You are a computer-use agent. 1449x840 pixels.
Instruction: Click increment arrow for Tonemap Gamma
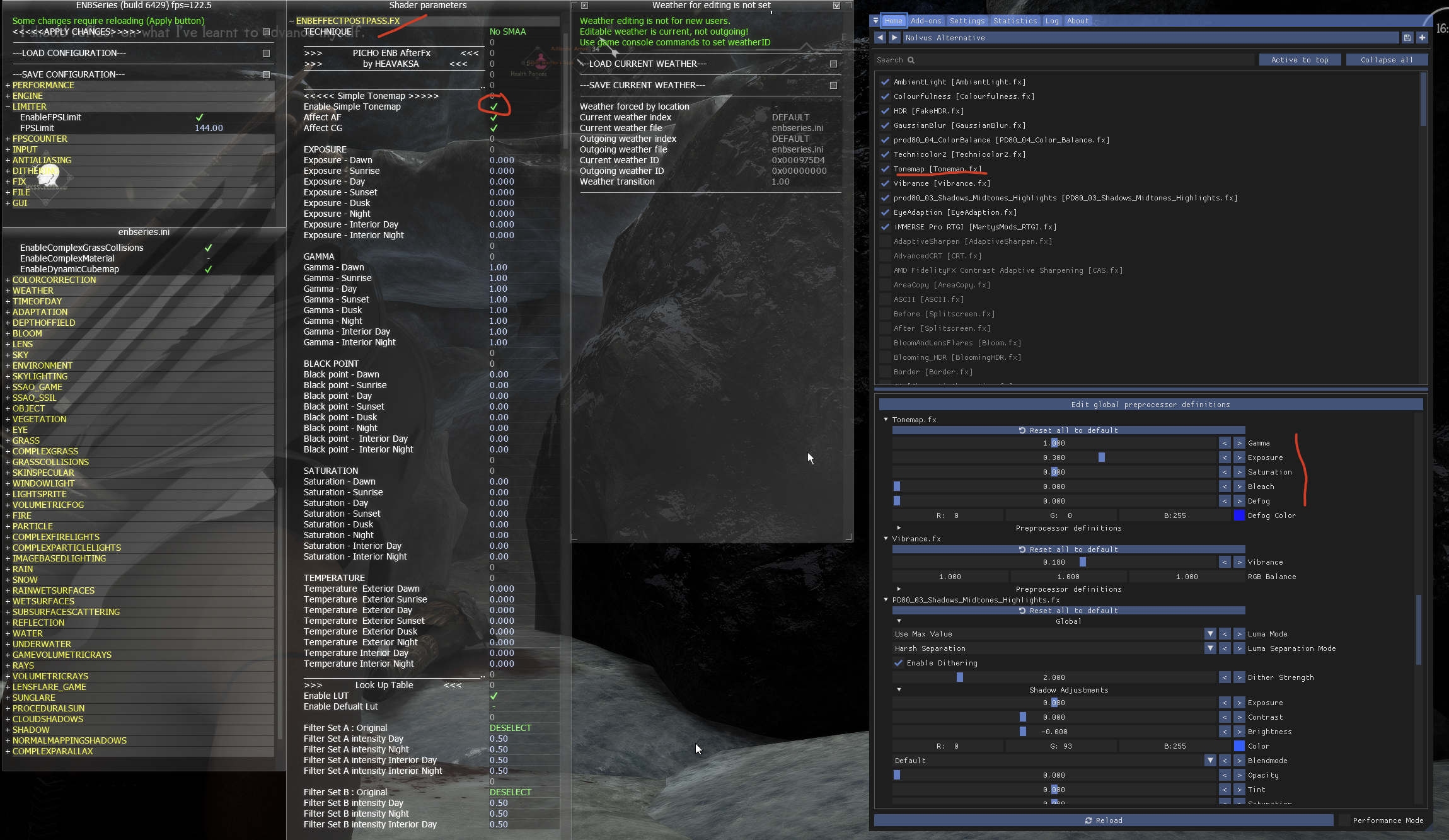click(1239, 443)
